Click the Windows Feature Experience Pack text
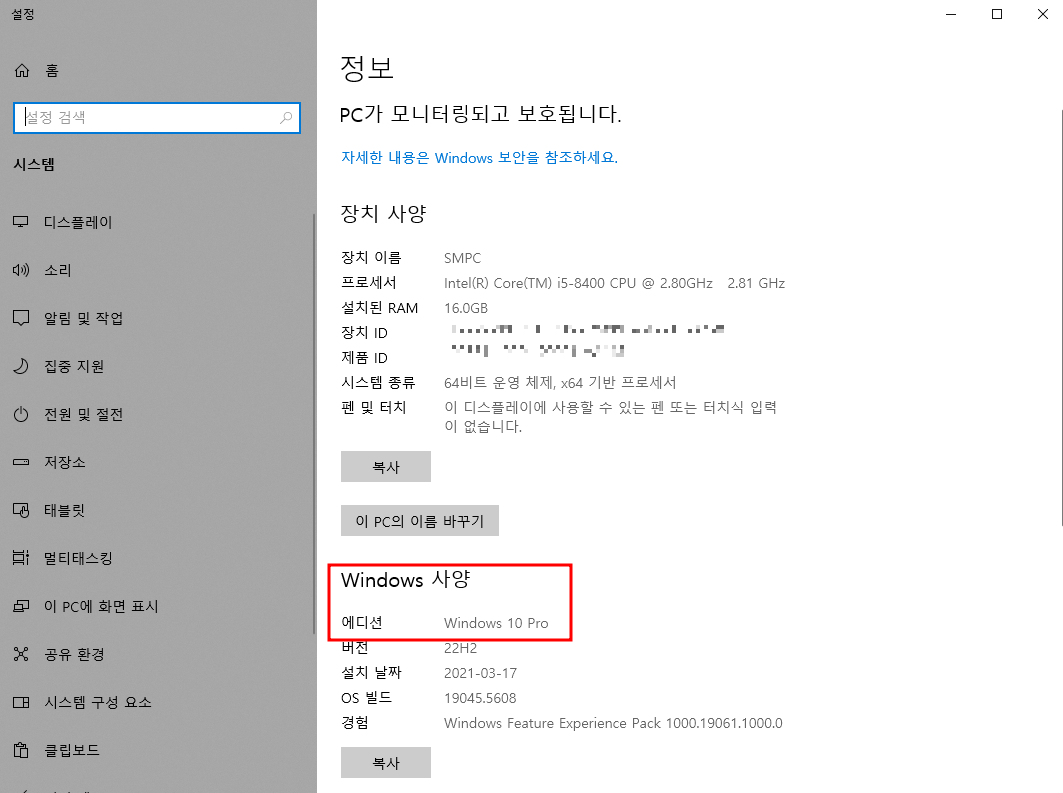1063x793 pixels. (614, 723)
